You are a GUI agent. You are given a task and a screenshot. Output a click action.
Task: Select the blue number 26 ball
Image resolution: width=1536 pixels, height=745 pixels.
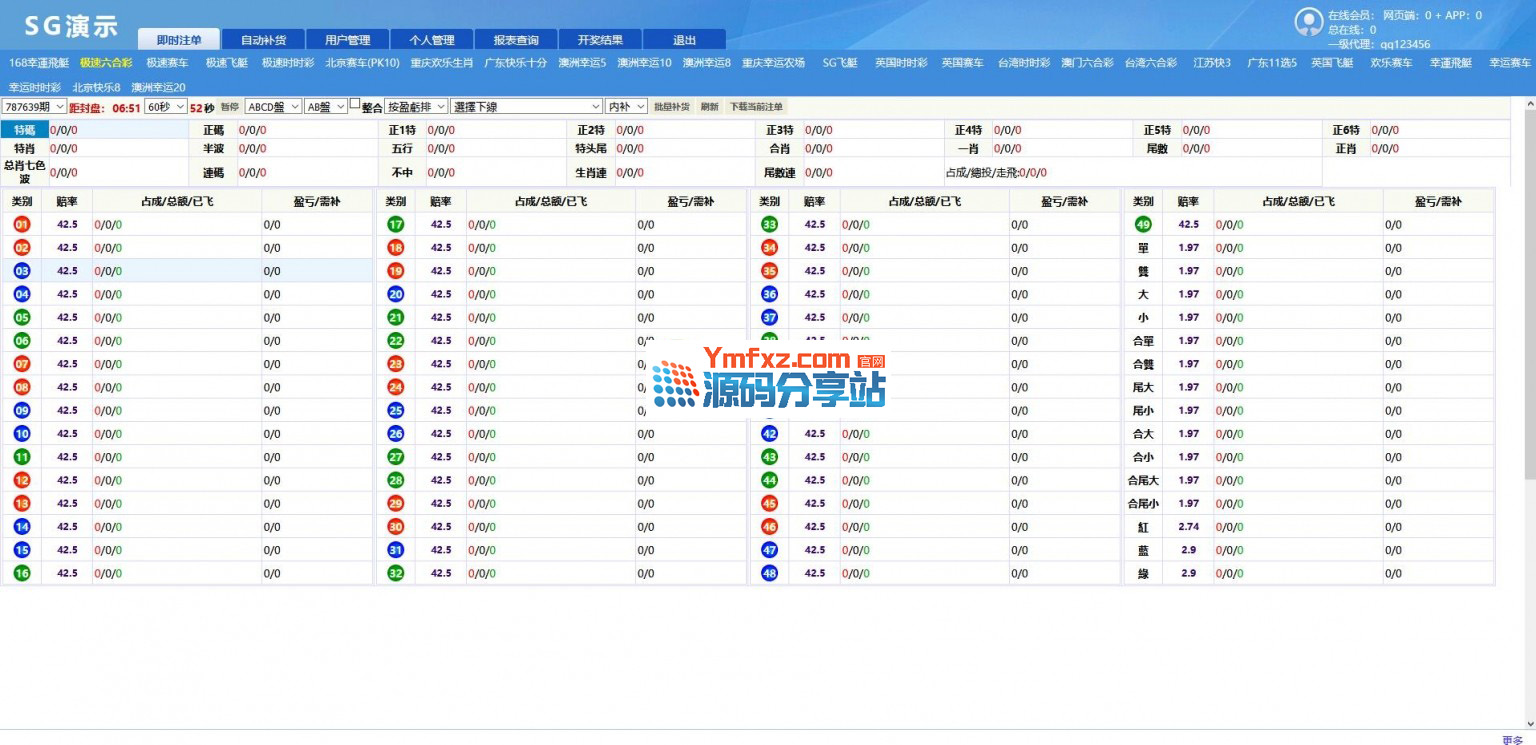[x=396, y=434]
